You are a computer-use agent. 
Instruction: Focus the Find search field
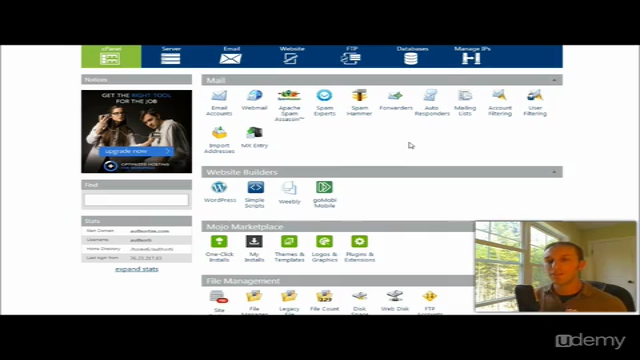136,200
